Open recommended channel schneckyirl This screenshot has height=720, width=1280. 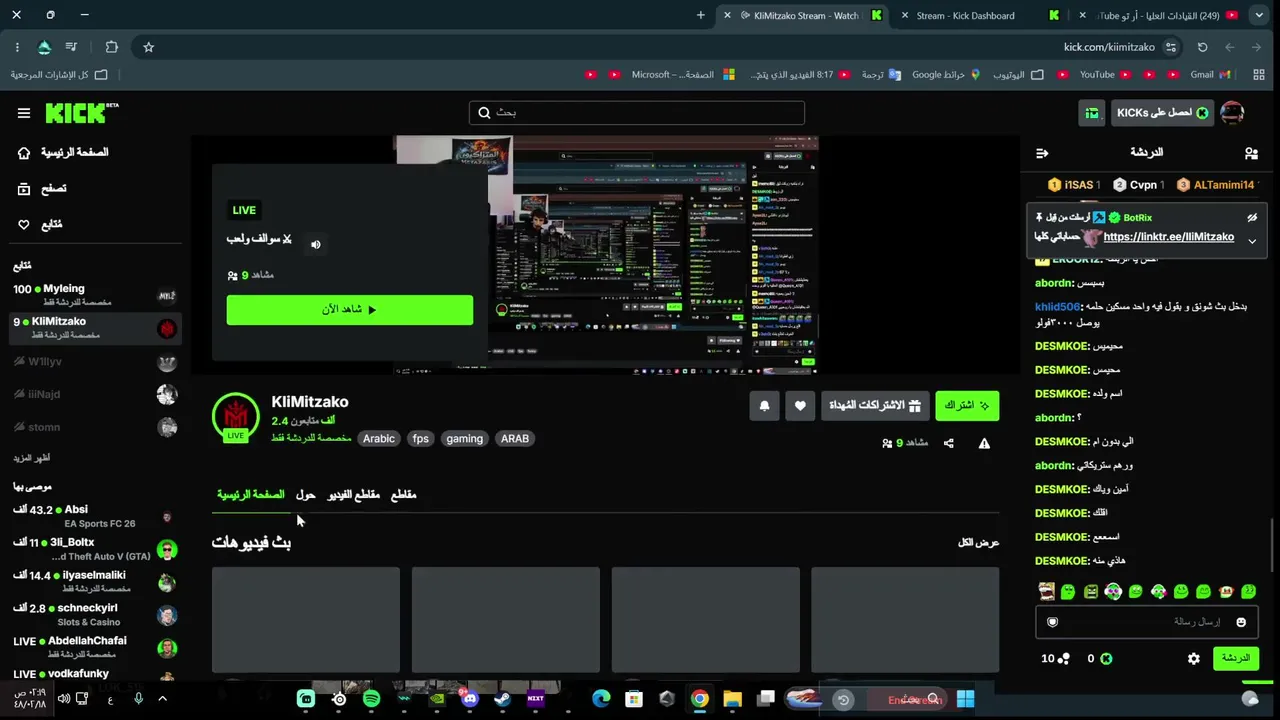95,615
